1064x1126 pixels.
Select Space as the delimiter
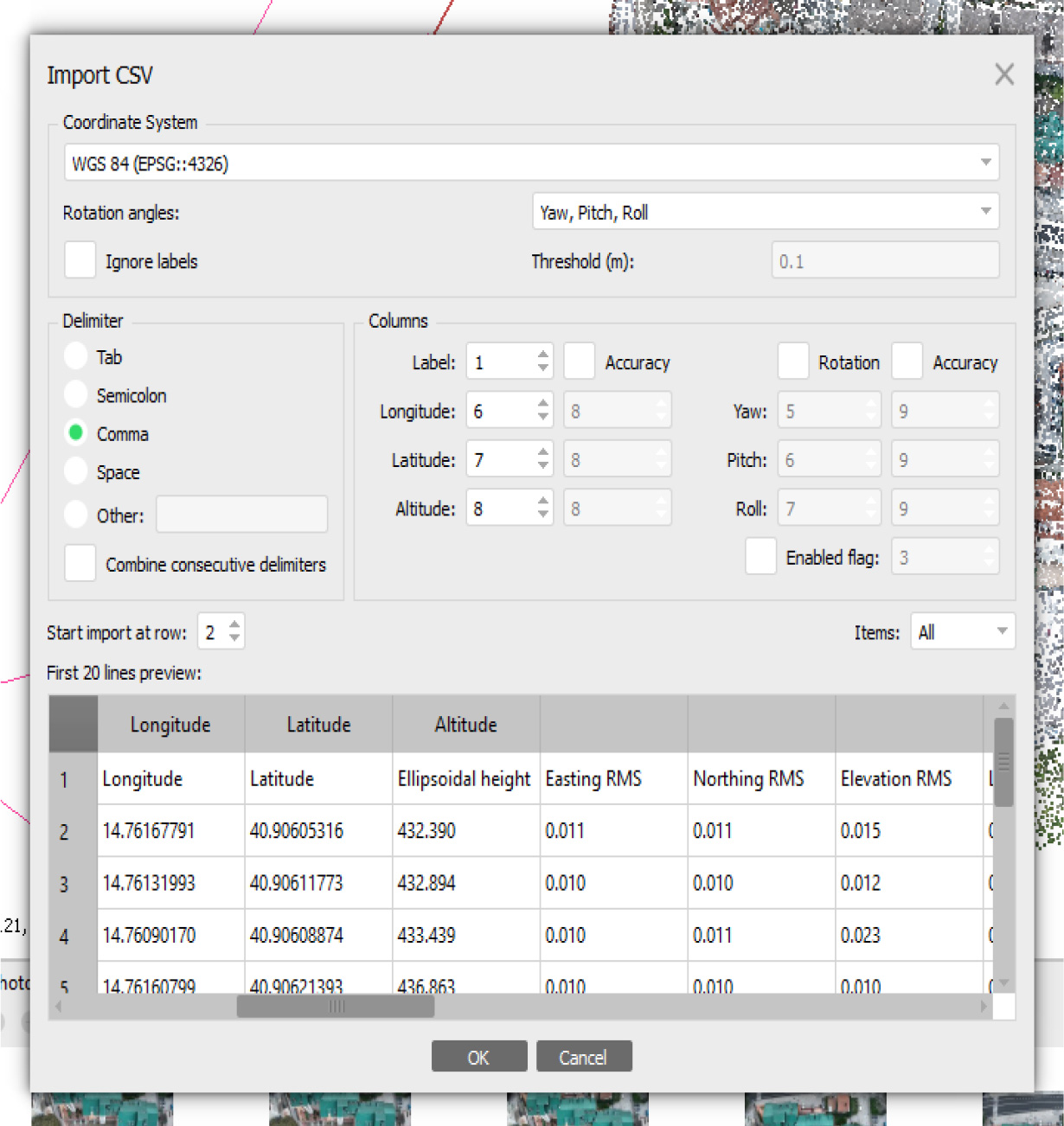pyautogui.click(x=76, y=471)
